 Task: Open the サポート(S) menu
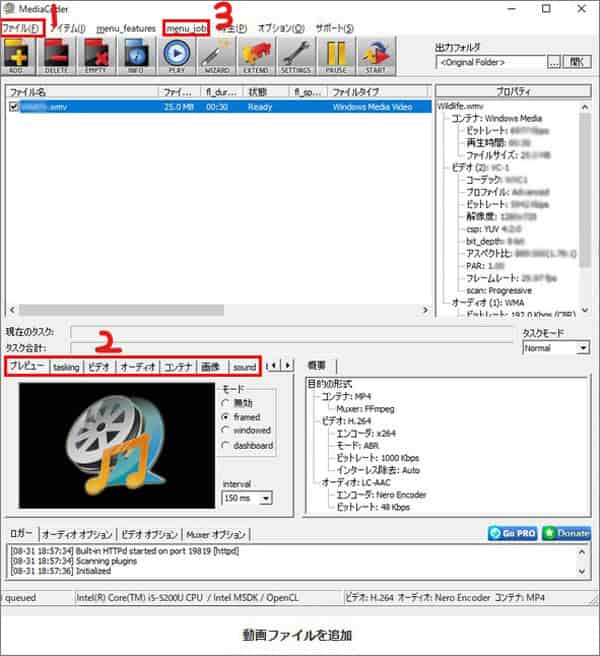(334, 28)
